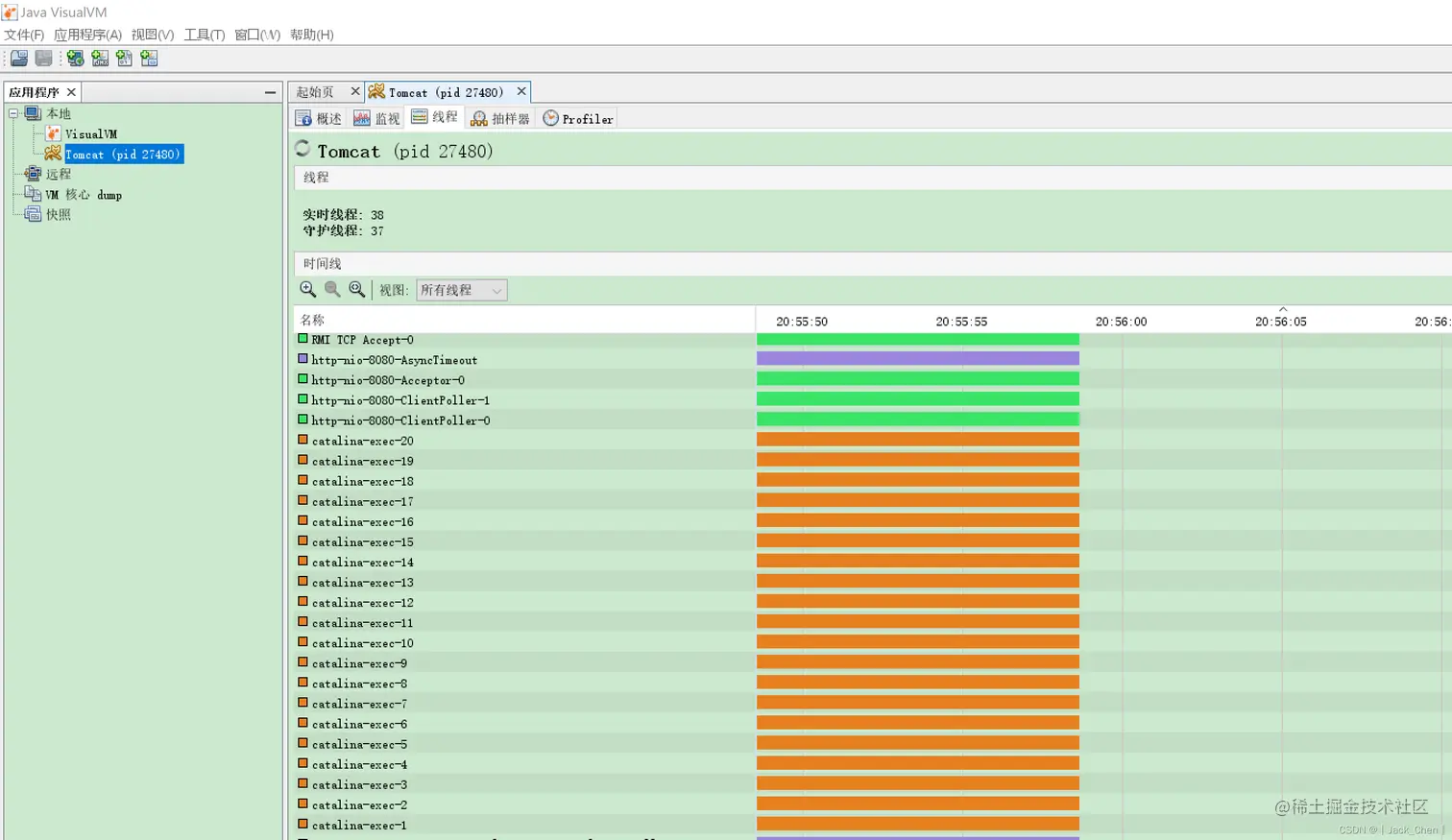1452x840 pixels.
Task: Click the VM 核心 dump icon in tree
Action: [33, 194]
